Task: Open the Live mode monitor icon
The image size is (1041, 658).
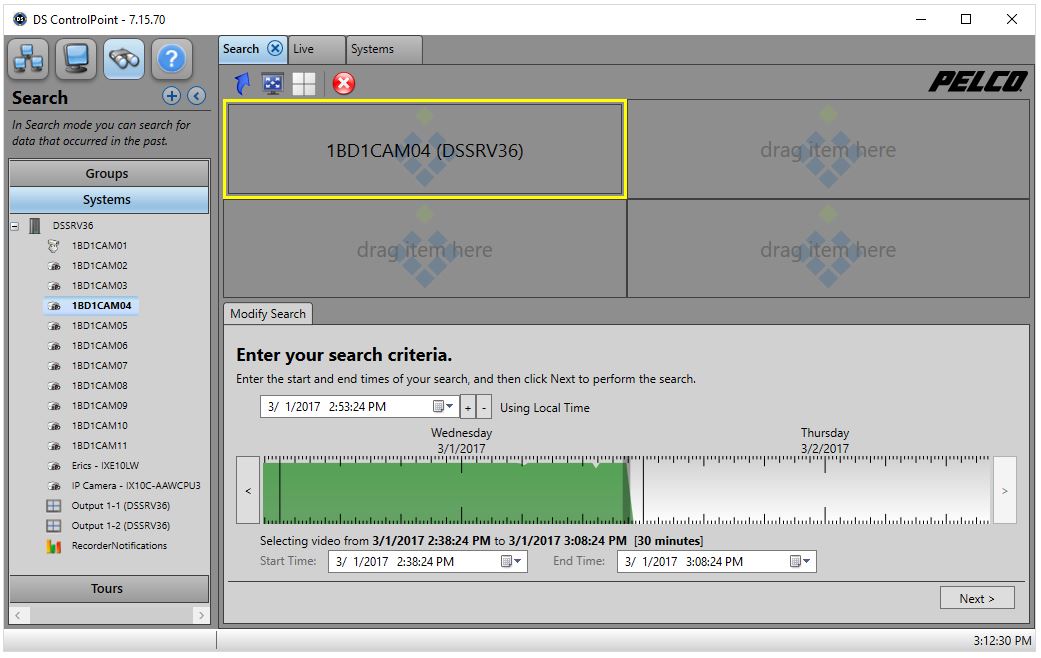Action: [x=76, y=58]
